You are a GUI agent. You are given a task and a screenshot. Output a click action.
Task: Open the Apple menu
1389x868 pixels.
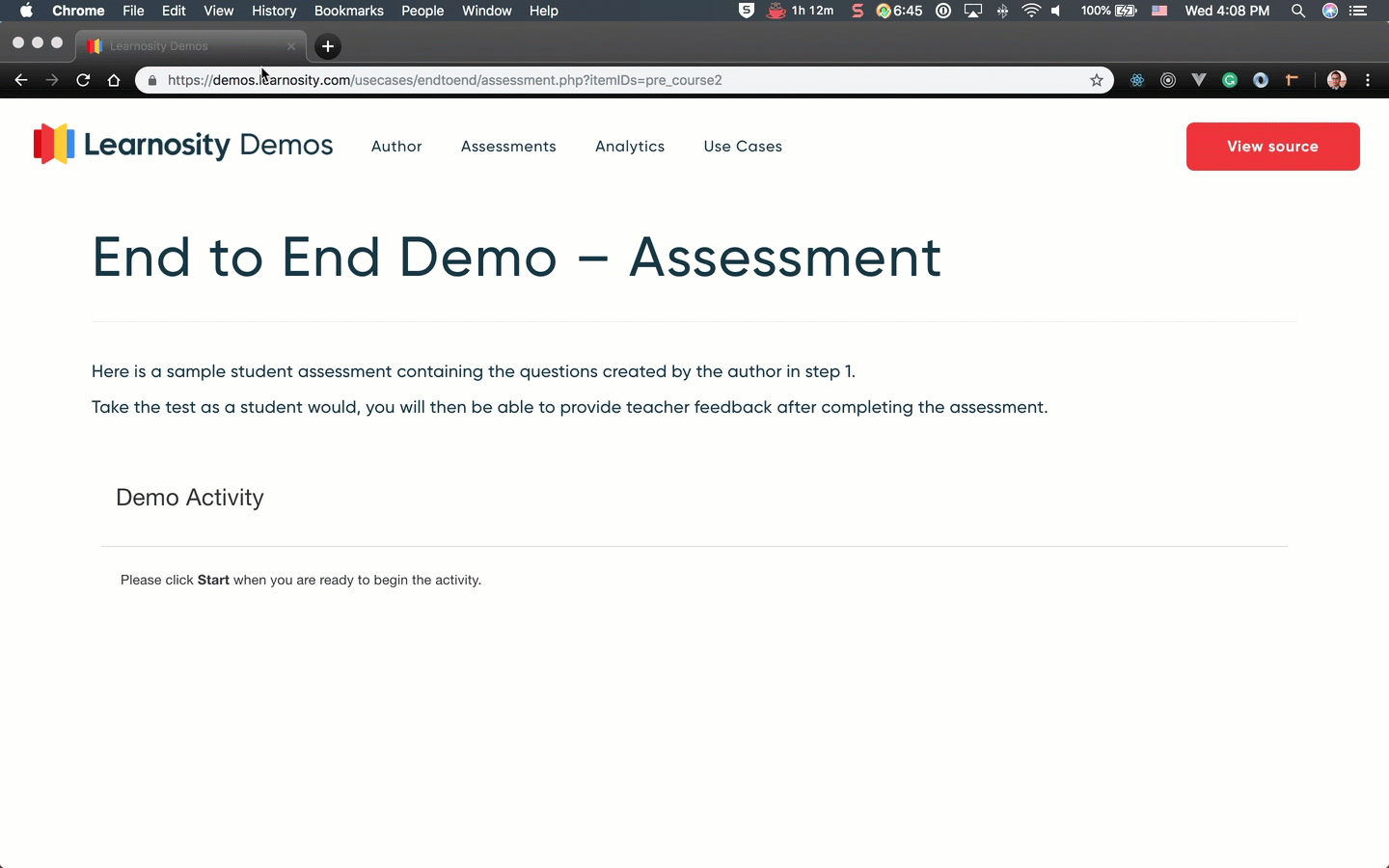(x=26, y=11)
